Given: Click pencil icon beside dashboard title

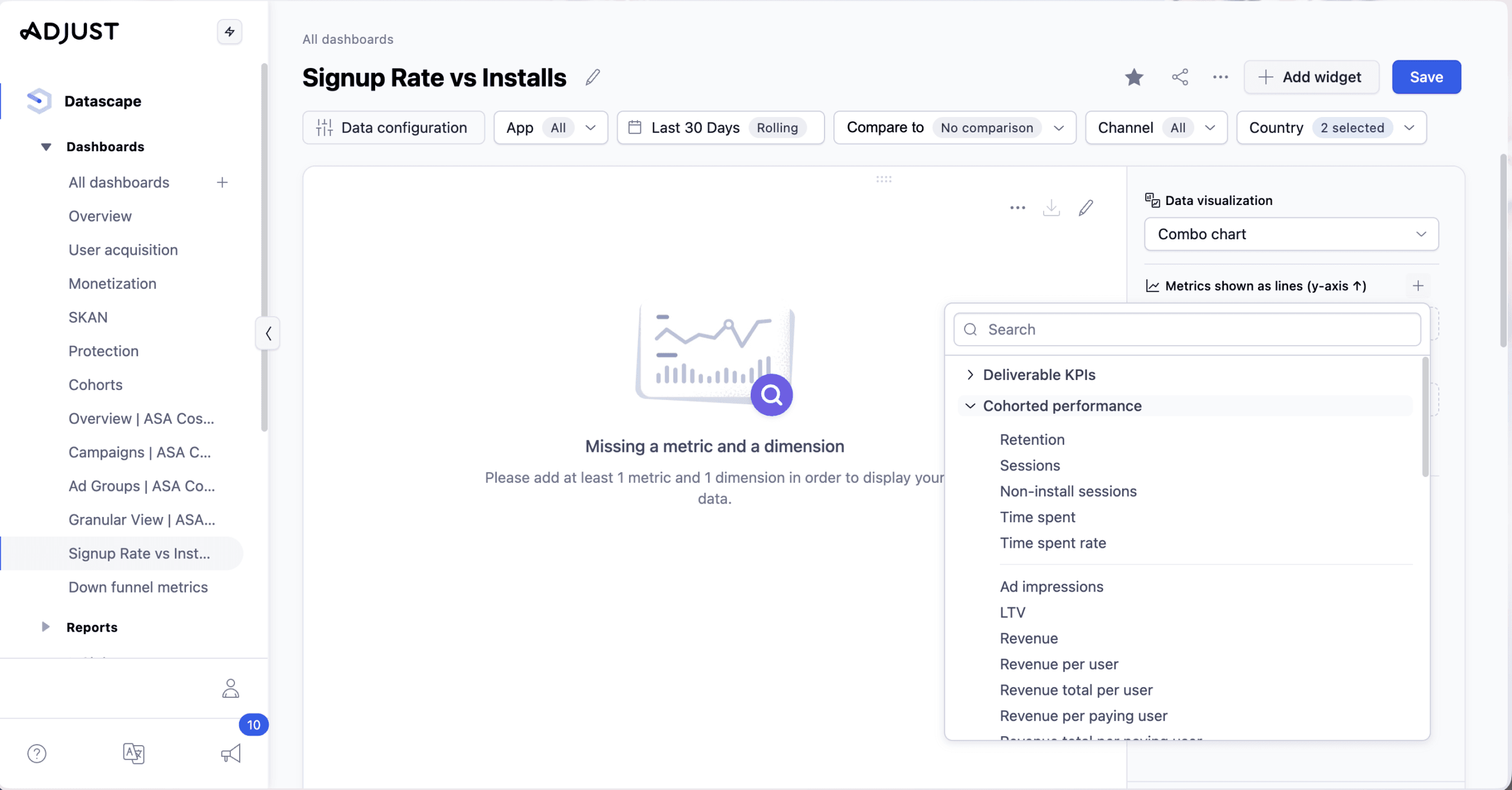Looking at the screenshot, I should [592, 77].
